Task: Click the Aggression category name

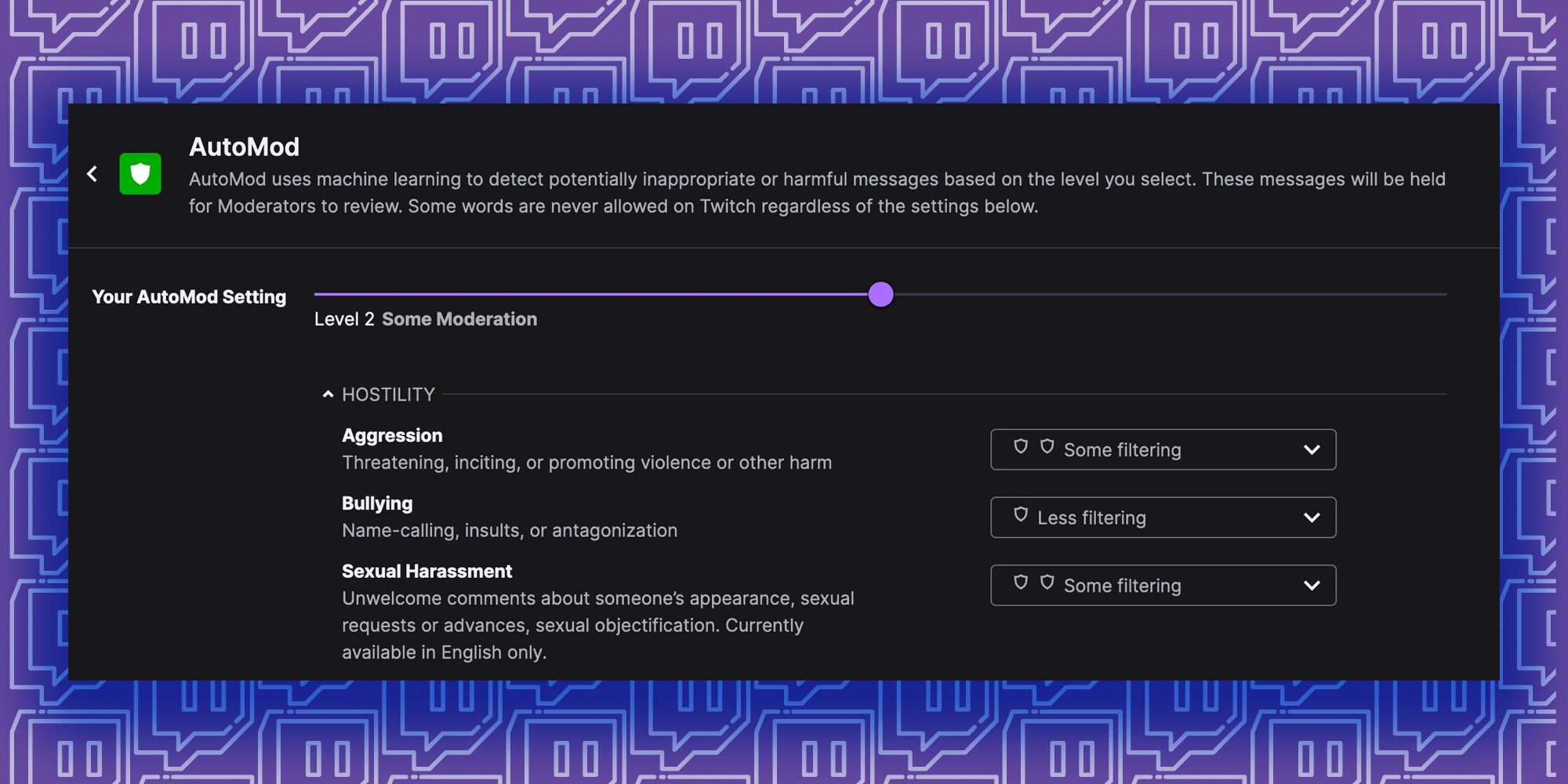Action: (x=392, y=435)
